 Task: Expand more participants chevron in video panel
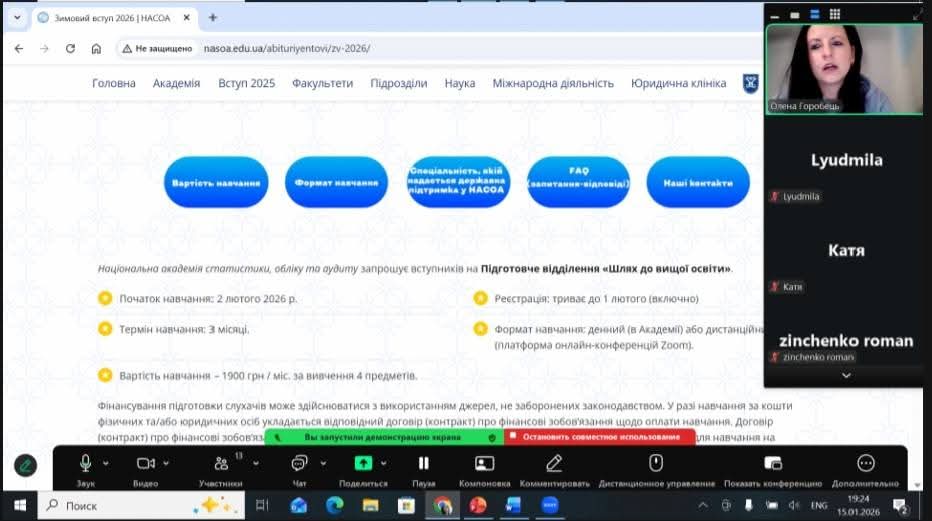tap(846, 375)
